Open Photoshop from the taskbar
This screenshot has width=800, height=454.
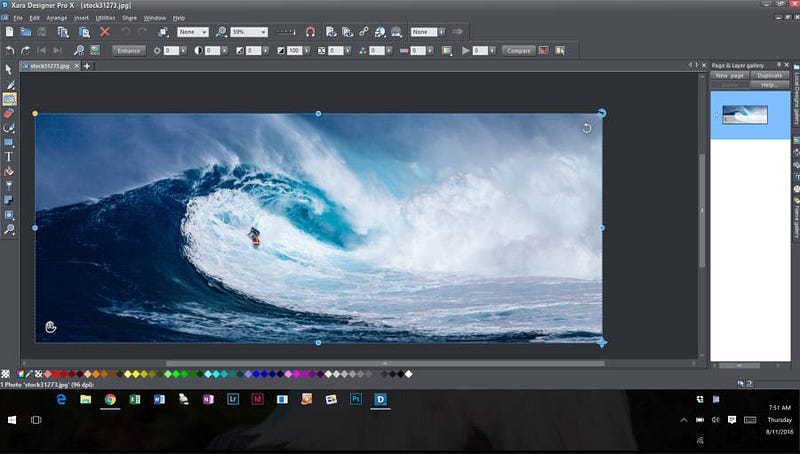[356, 399]
